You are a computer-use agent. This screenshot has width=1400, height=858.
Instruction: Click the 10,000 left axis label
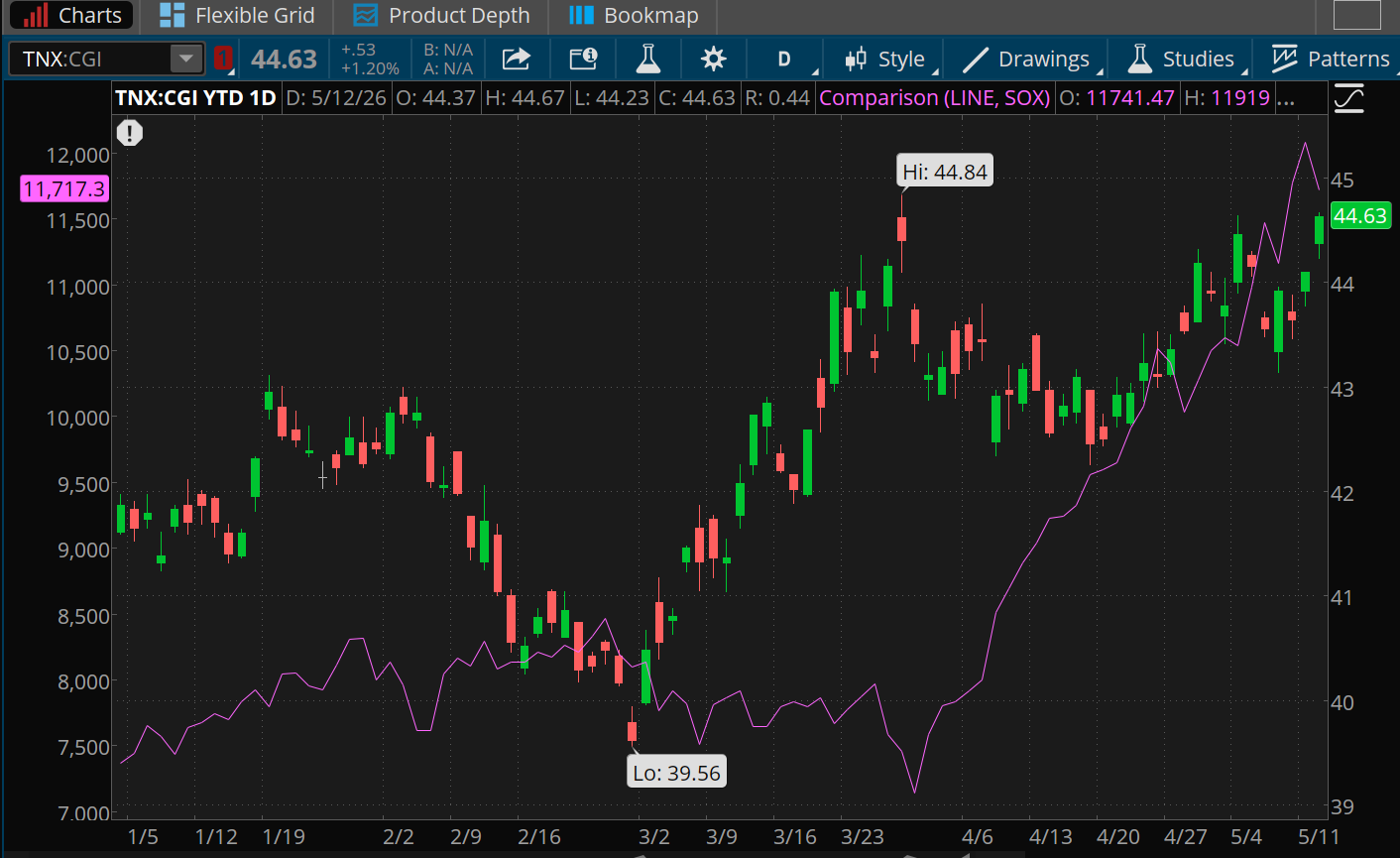point(77,418)
